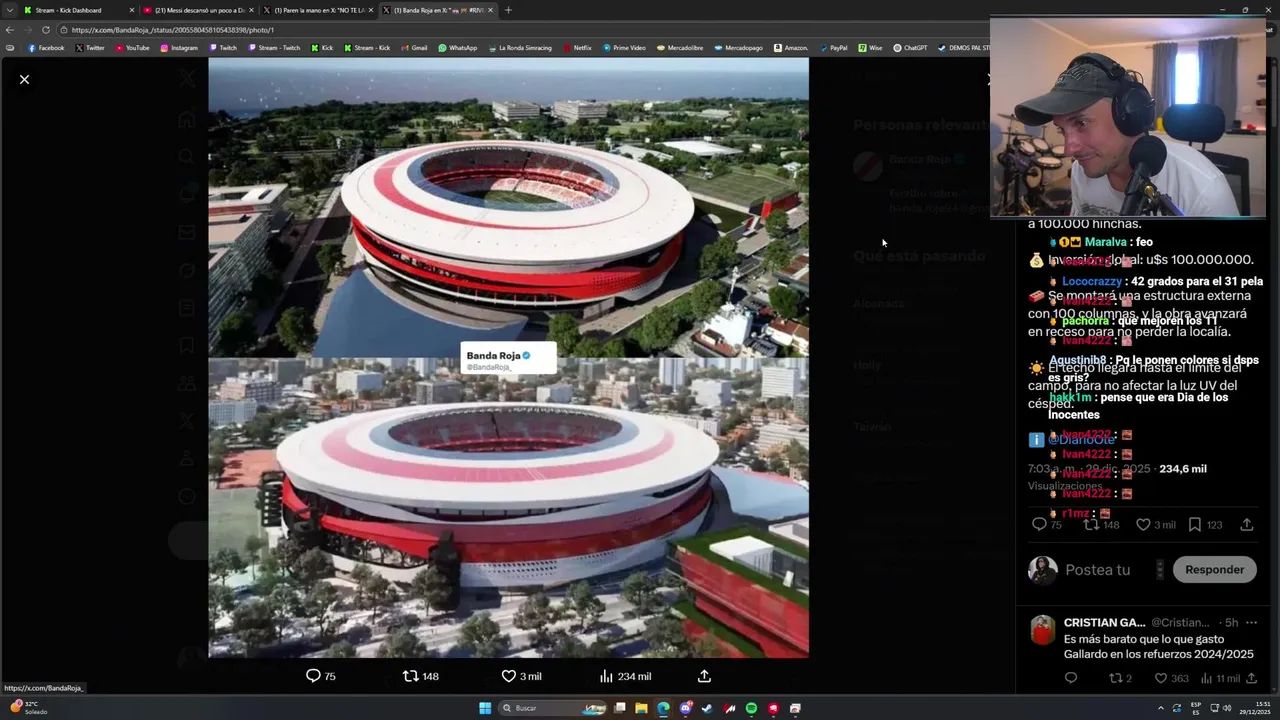Image resolution: width=1280 pixels, height=720 pixels.
Task: Retweet the CRISTIAN GA comment (2)
Action: point(1116,678)
